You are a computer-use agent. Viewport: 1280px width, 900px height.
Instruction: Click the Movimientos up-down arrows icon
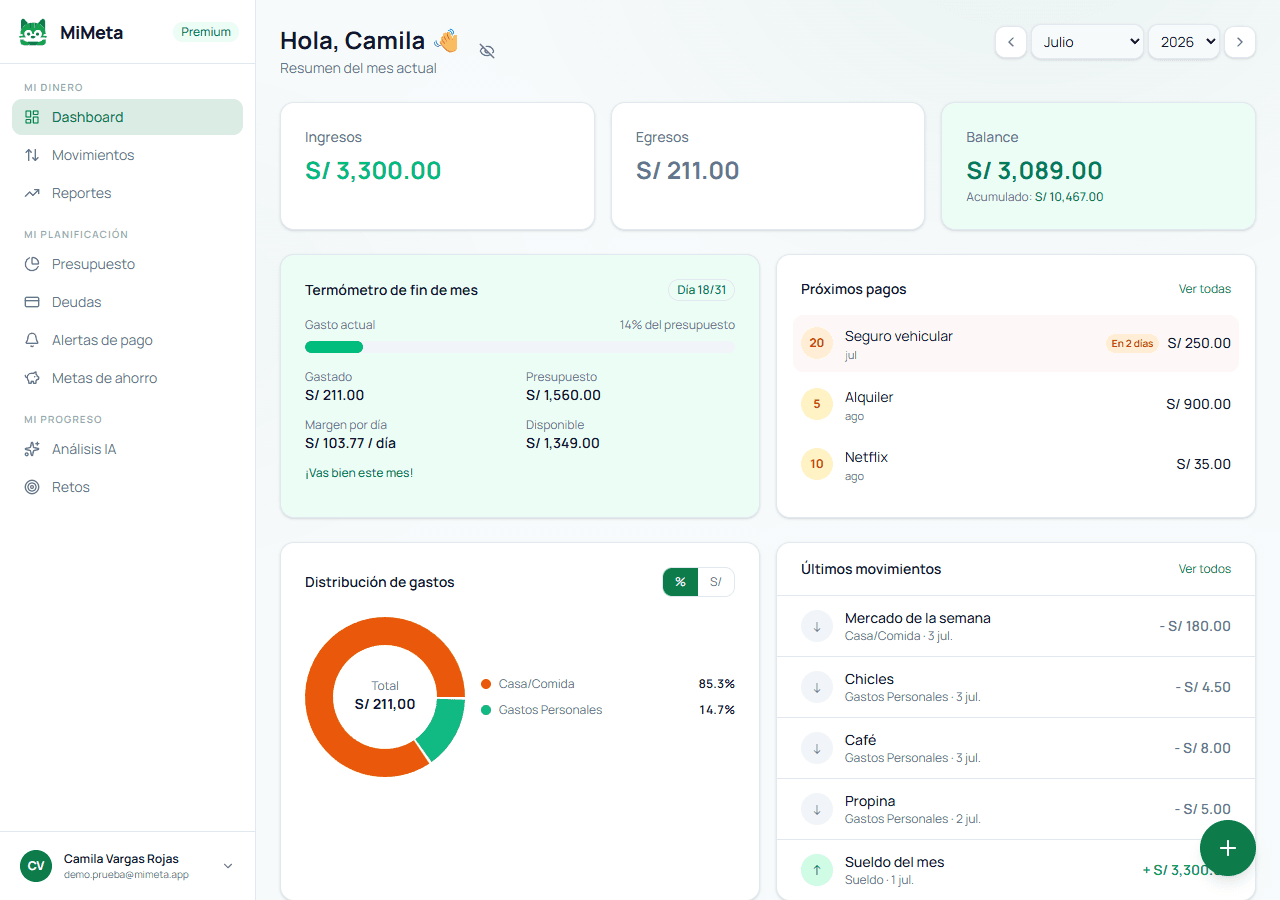[x=32, y=155]
